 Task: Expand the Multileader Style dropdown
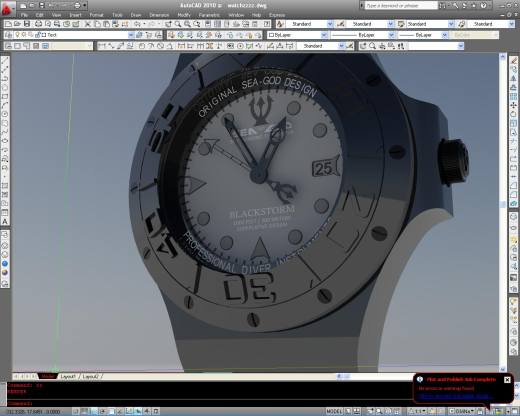click(512, 24)
